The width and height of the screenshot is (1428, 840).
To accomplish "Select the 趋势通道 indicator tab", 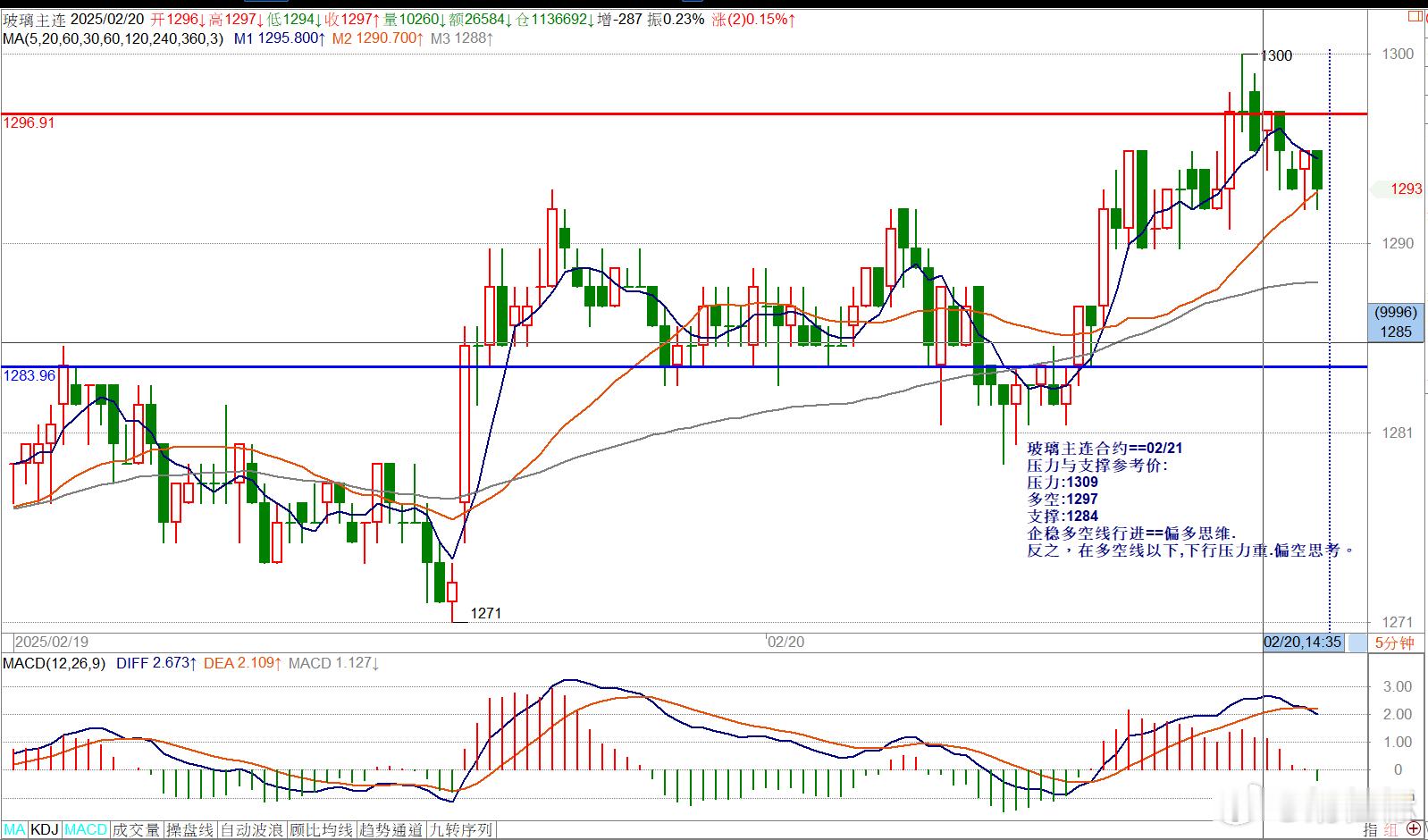I will pyautogui.click(x=391, y=830).
